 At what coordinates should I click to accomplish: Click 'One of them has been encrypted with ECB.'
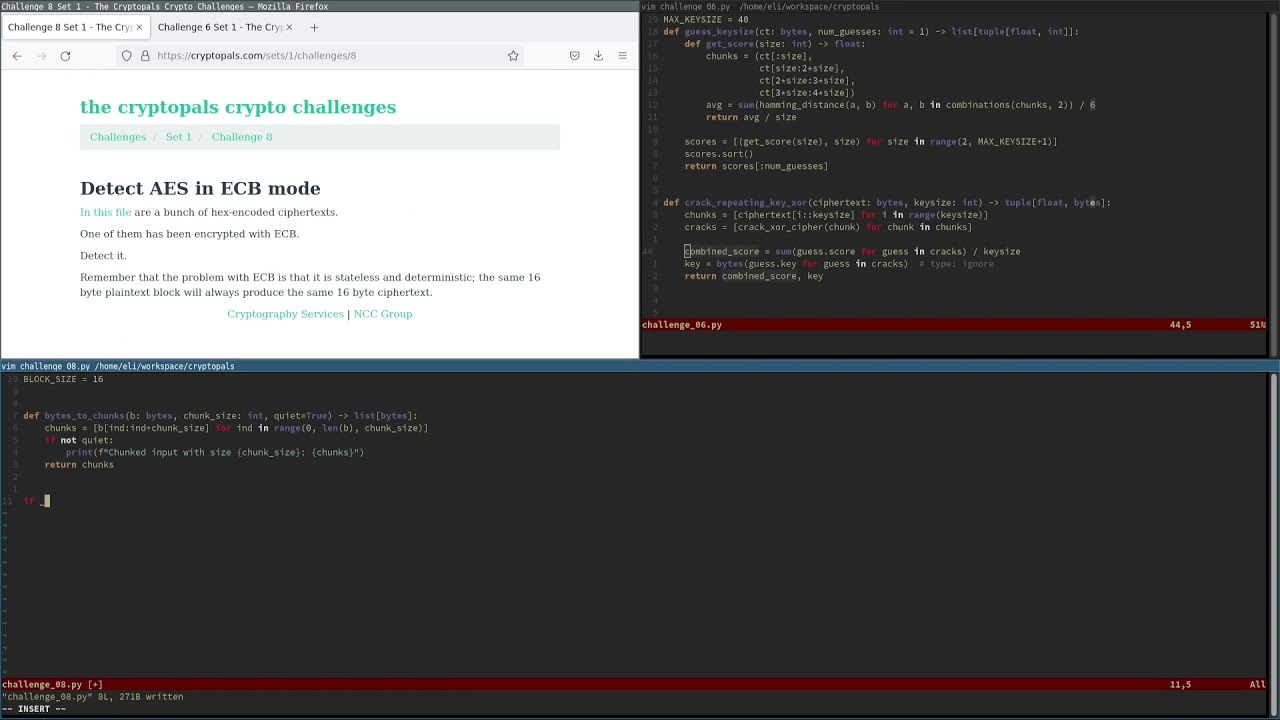pyautogui.click(x=189, y=234)
